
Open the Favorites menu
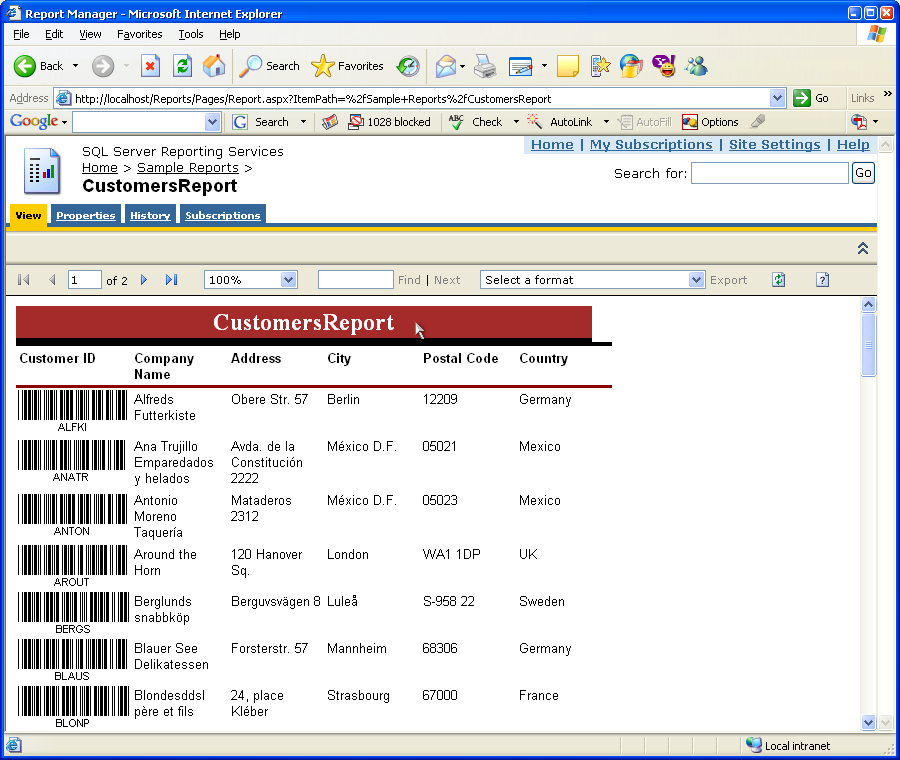point(139,34)
